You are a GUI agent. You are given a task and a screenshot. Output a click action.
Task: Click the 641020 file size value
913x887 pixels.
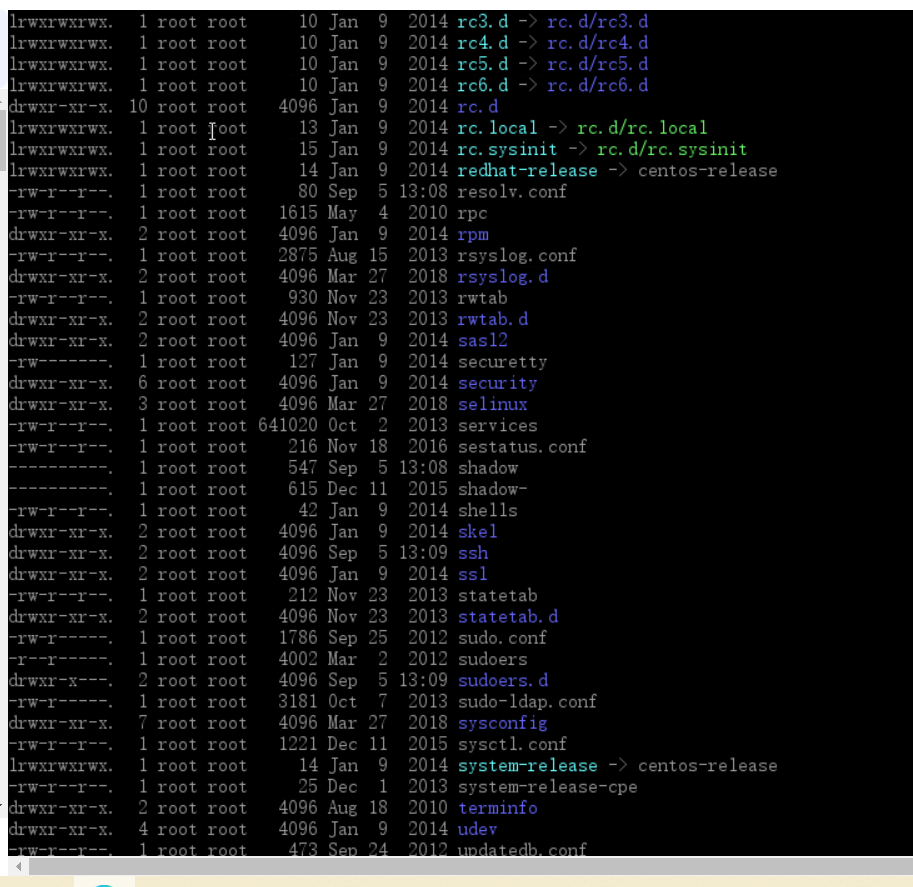288,426
